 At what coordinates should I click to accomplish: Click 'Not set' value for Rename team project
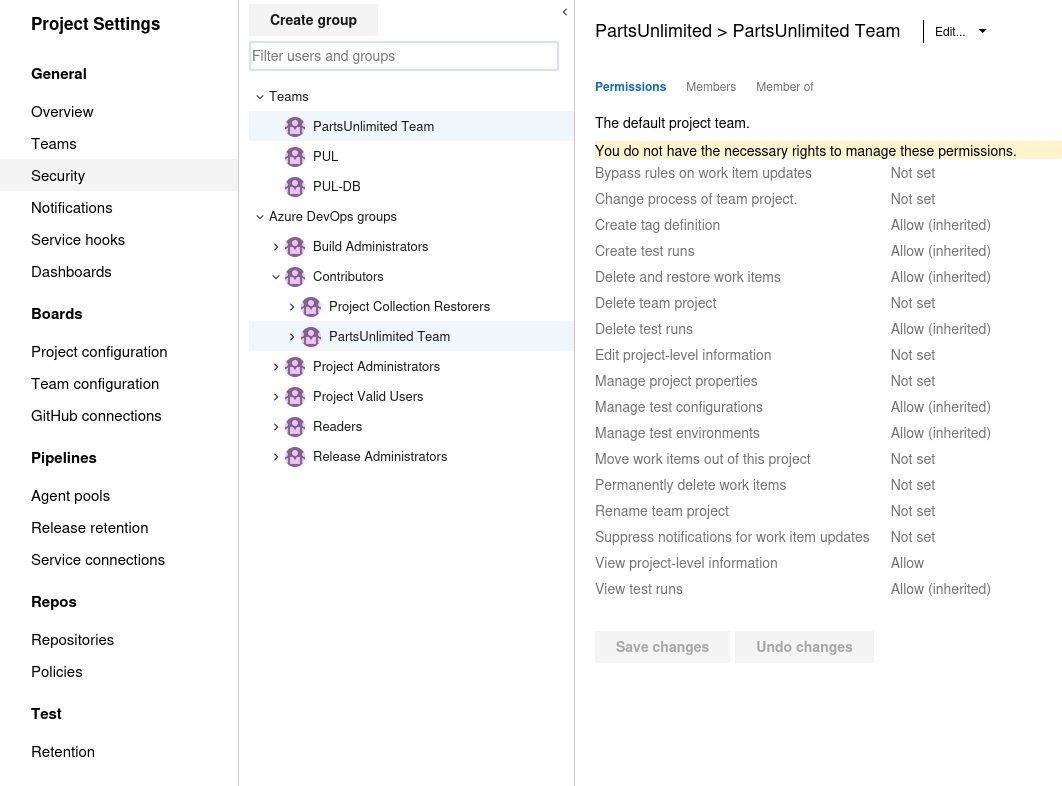tap(912, 511)
